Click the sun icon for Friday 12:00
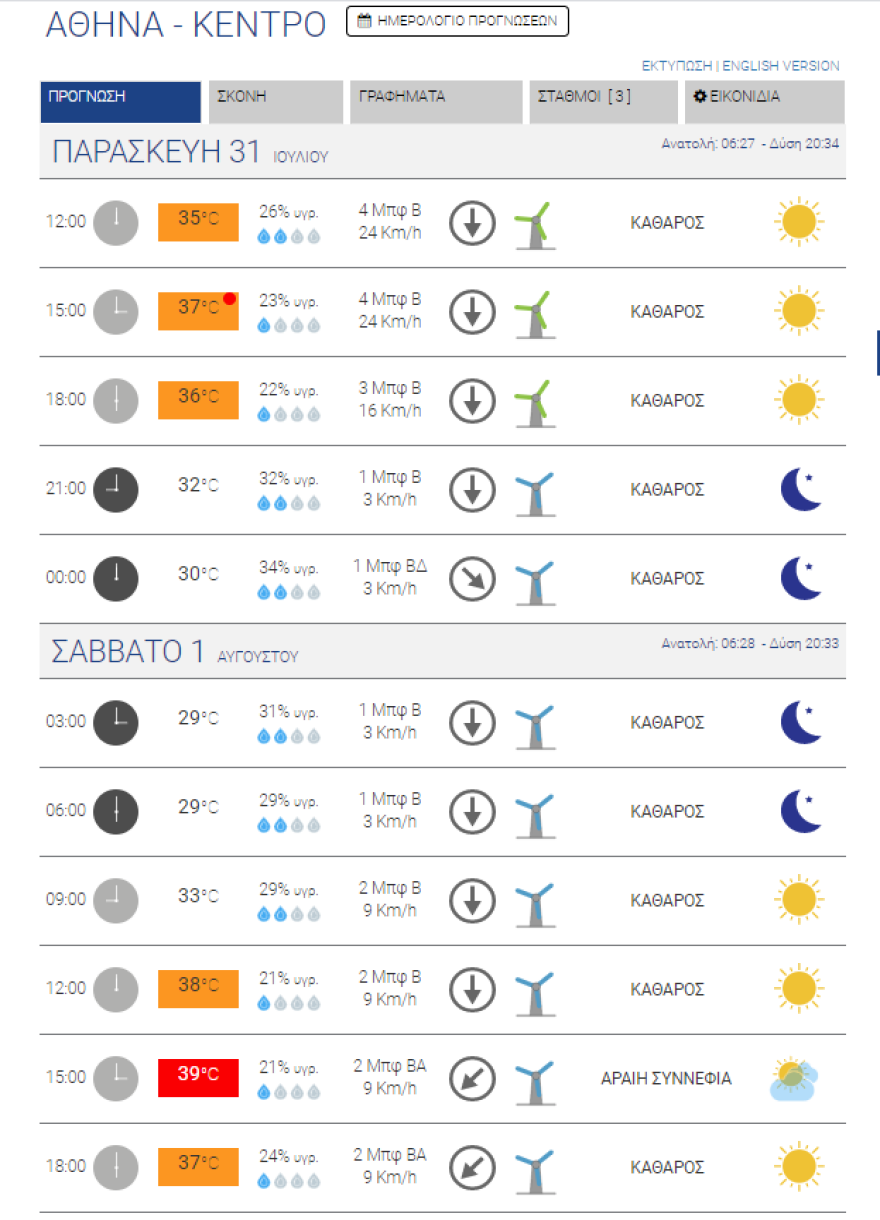The image size is (880, 1220). click(798, 222)
